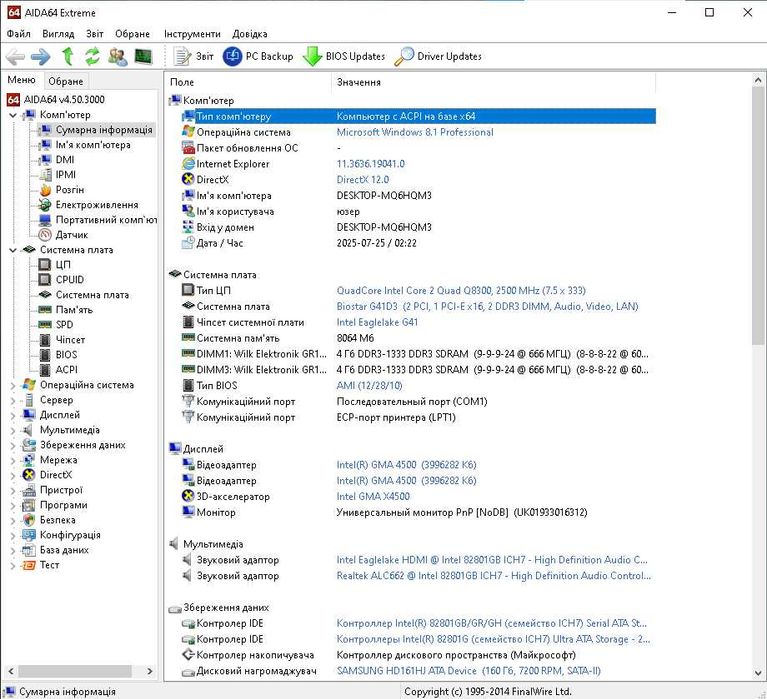This screenshot has height=699, width=767.
Task: Select Розгін overclock tree item
Action: 62,190
